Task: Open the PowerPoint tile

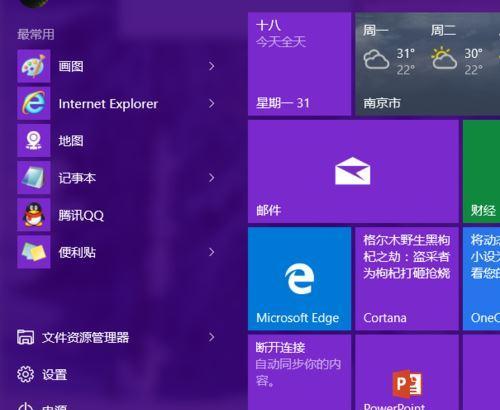Action: [x=407, y=372]
